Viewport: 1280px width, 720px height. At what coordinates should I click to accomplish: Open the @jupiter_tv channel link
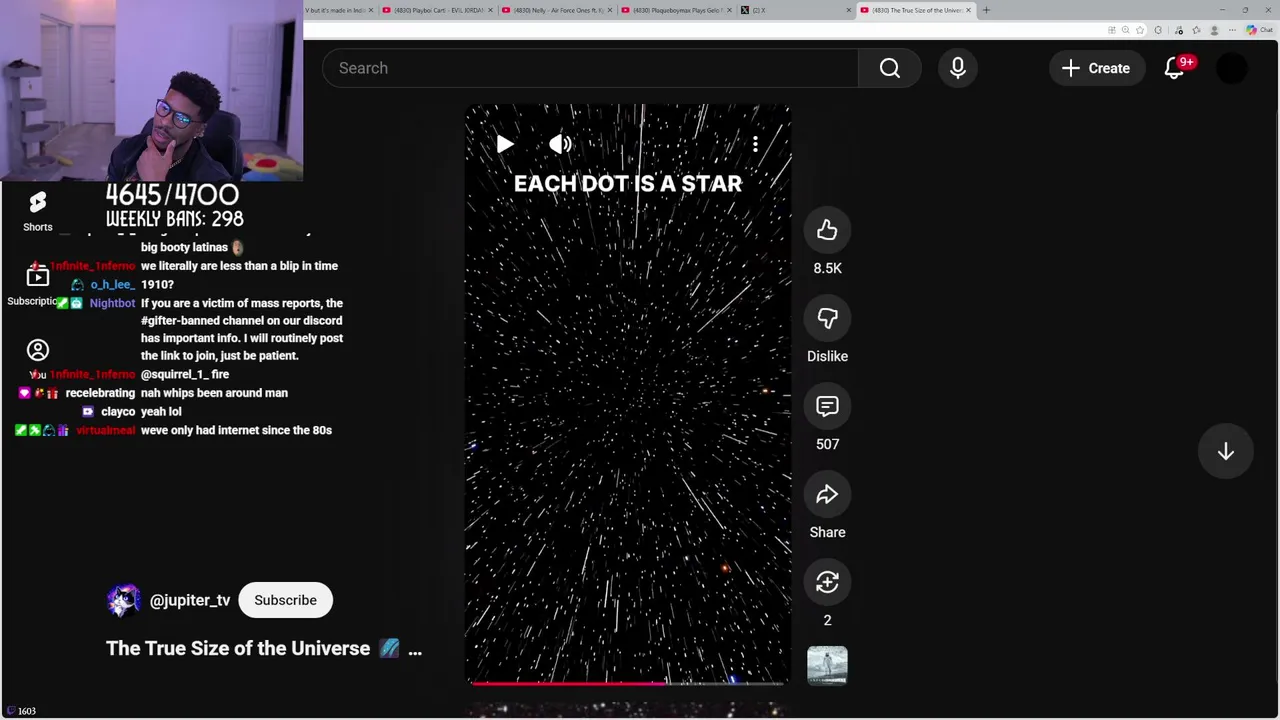[190, 600]
